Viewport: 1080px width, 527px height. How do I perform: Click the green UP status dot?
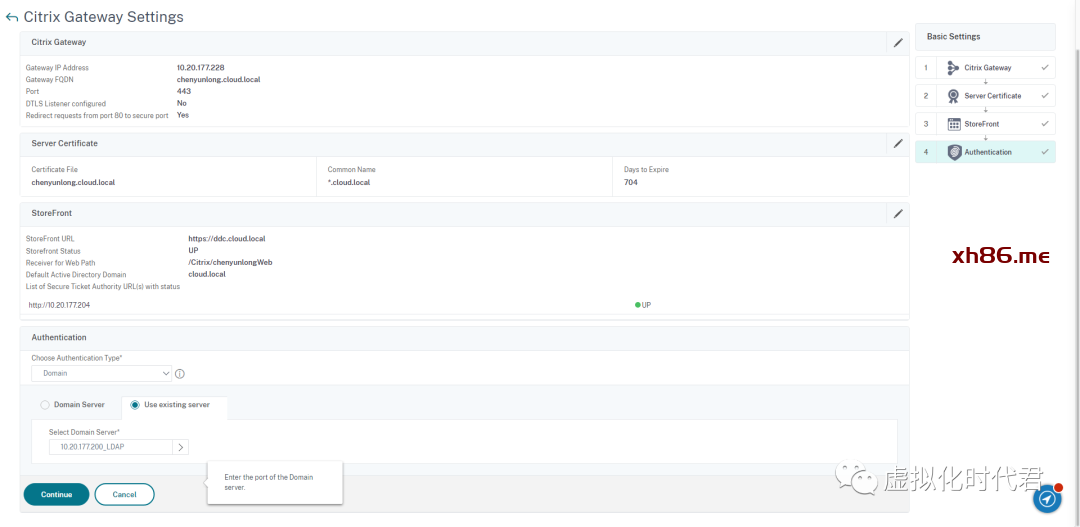(638, 304)
